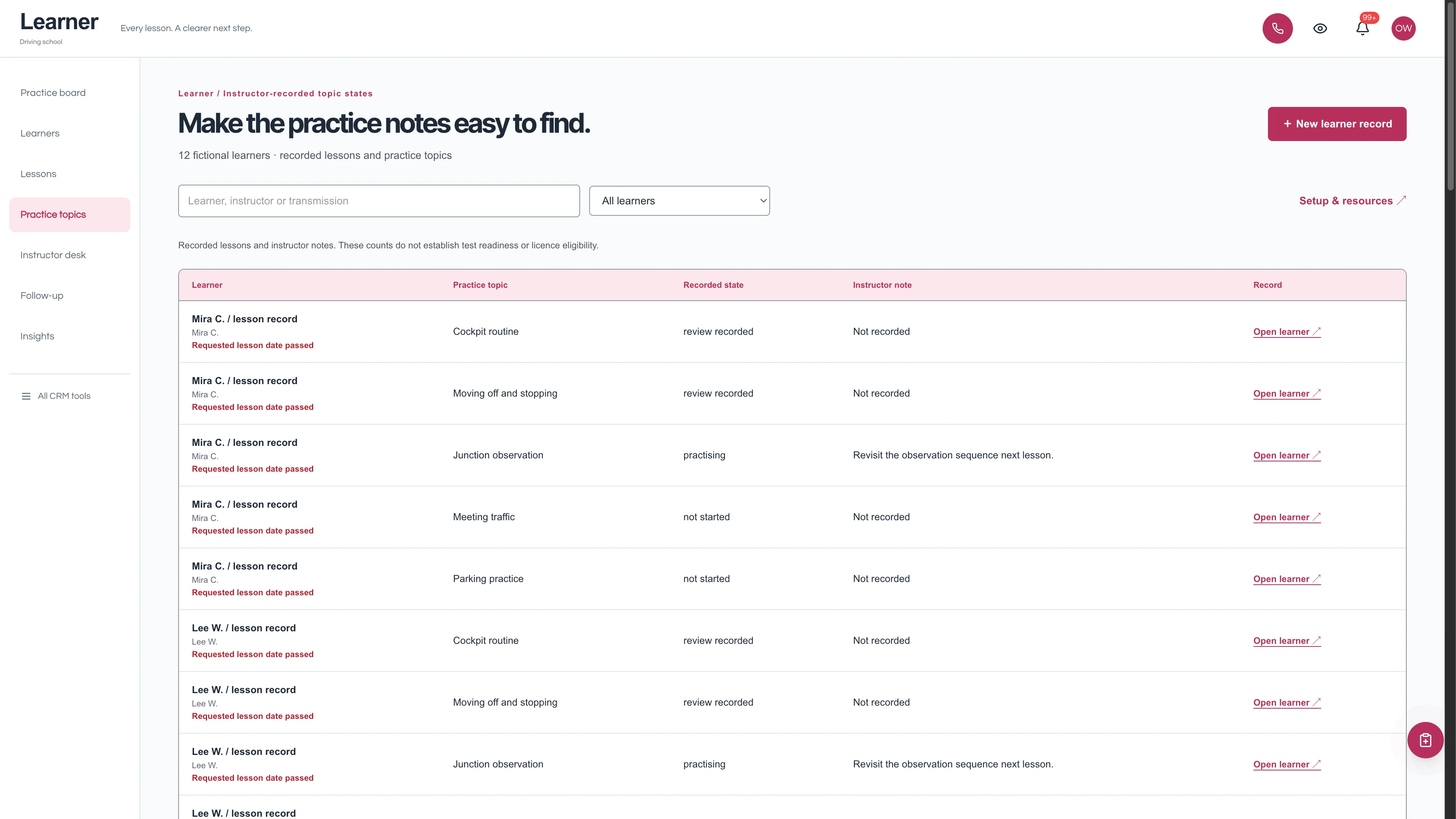This screenshot has height=819, width=1456.
Task: Expand the All learners dropdown
Action: (679, 201)
